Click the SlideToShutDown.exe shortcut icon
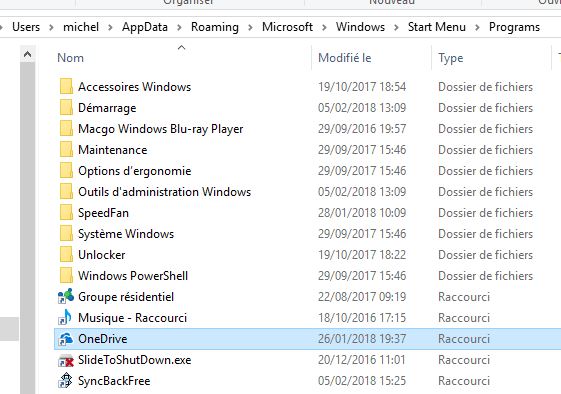The height and width of the screenshot is (394, 561). 65,360
